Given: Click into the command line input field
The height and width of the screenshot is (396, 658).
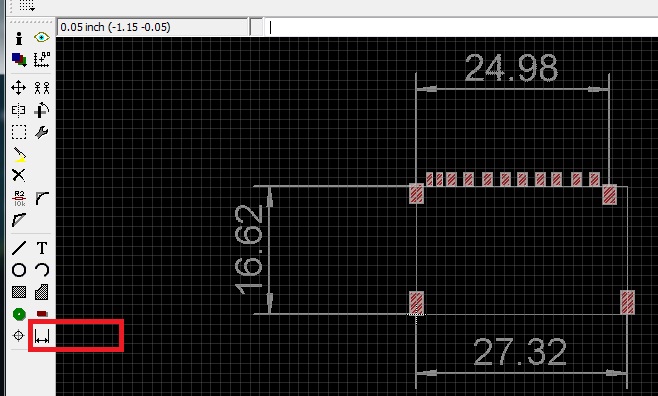Looking at the screenshot, I should [462, 27].
